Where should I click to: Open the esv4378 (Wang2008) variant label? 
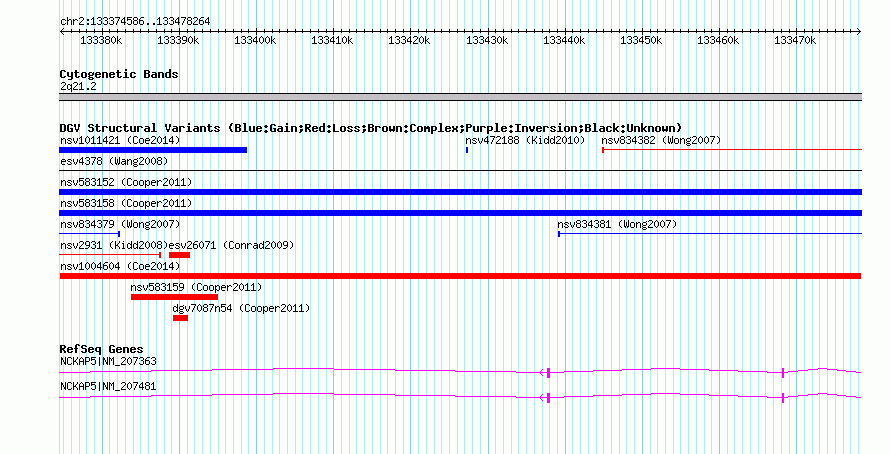(114, 161)
